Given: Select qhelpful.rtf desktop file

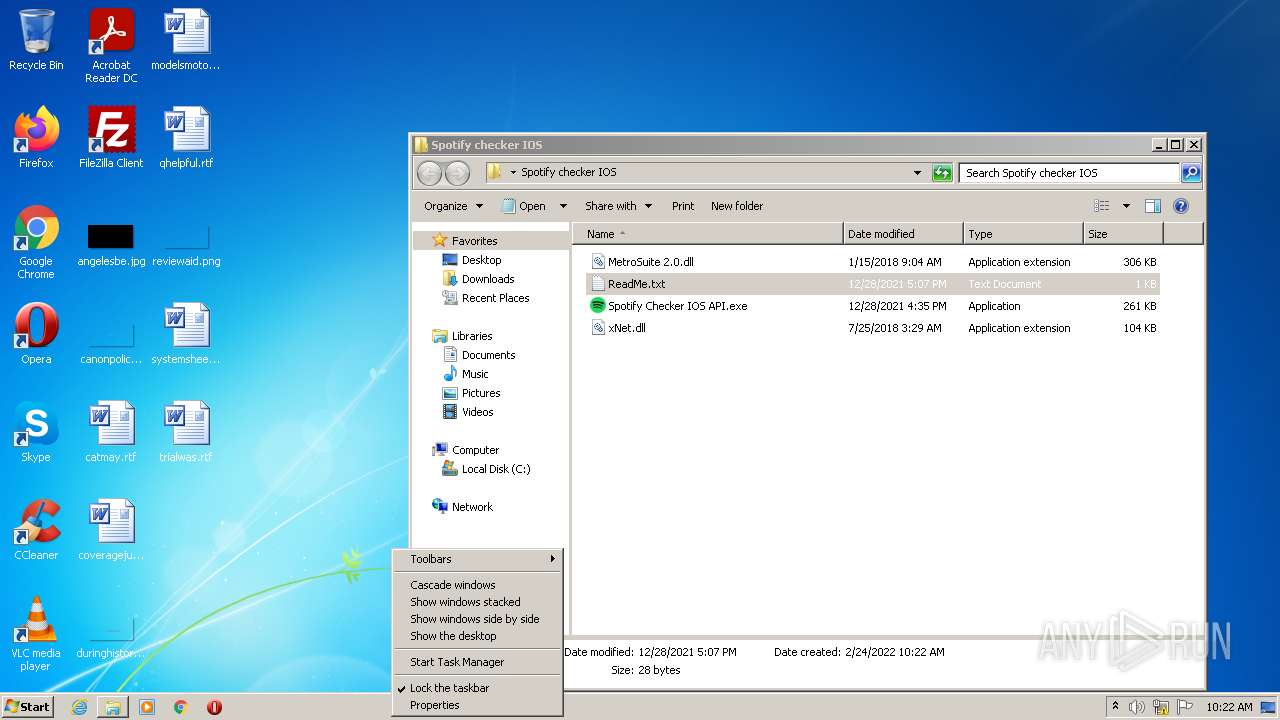Looking at the screenshot, I should point(186,138).
